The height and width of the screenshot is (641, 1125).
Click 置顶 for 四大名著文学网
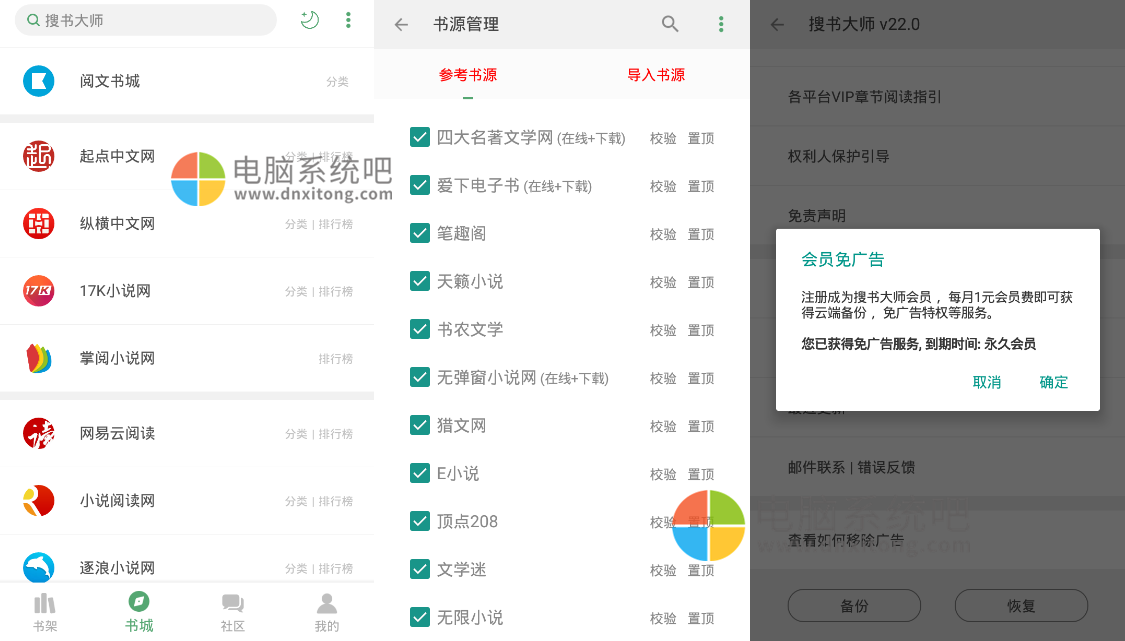coord(701,139)
